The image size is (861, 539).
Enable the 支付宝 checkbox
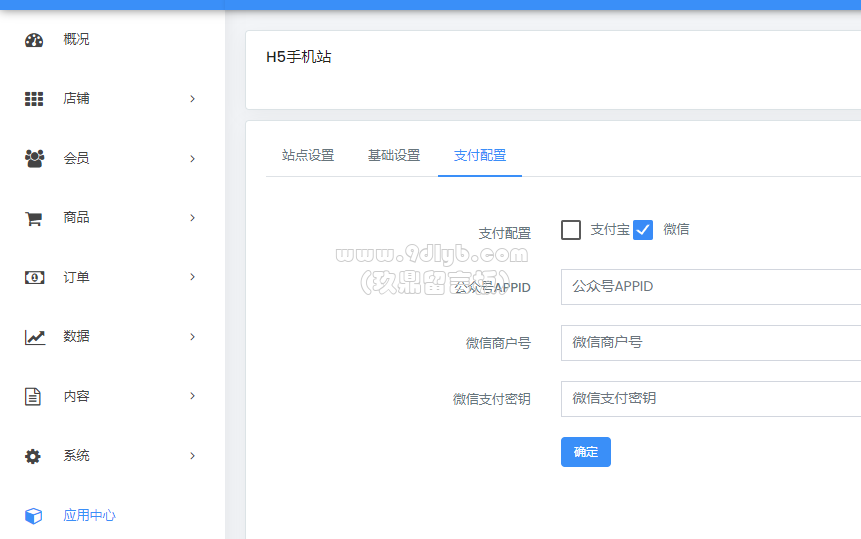click(571, 230)
